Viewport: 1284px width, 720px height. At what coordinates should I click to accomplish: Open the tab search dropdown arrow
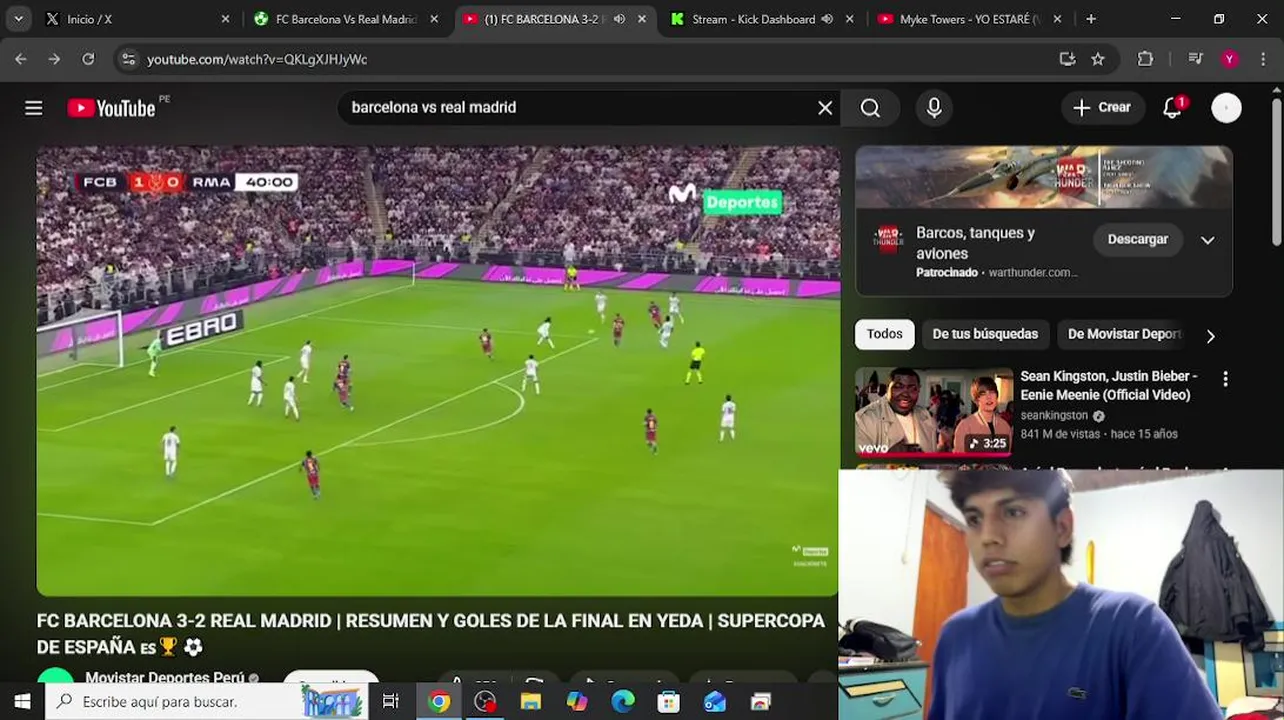point(18,19)
